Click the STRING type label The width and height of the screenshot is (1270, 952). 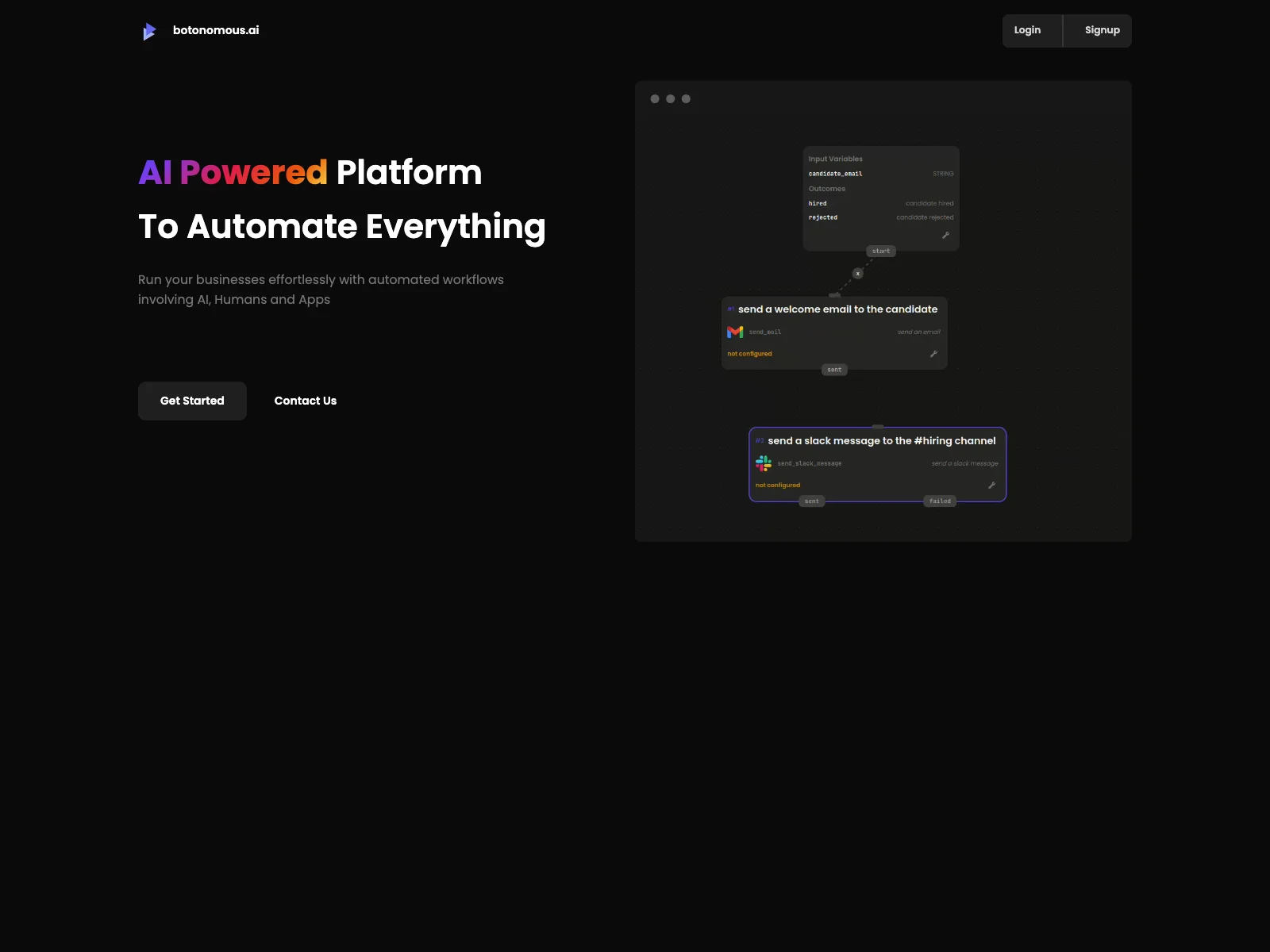coord(943,174)
